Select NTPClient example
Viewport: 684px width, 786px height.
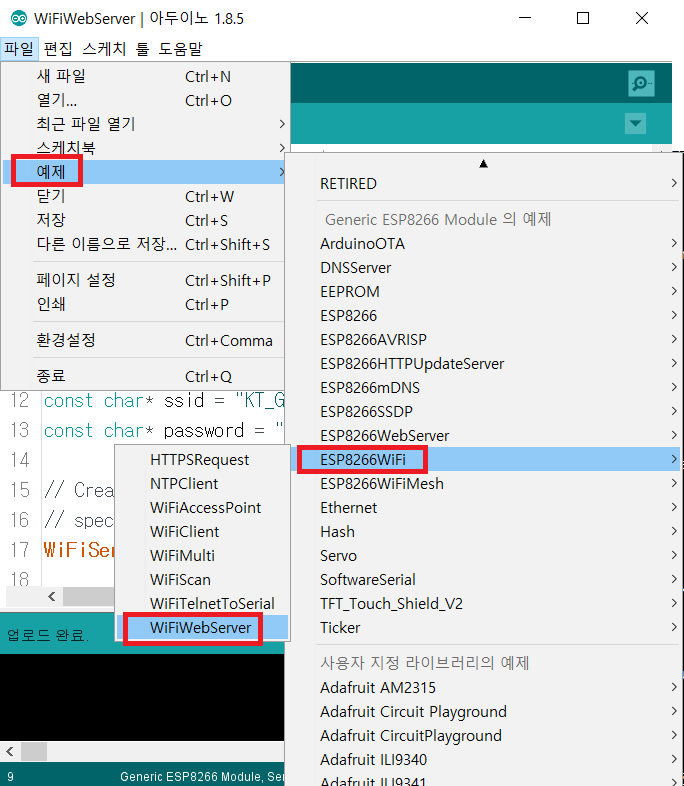(202, 484)
